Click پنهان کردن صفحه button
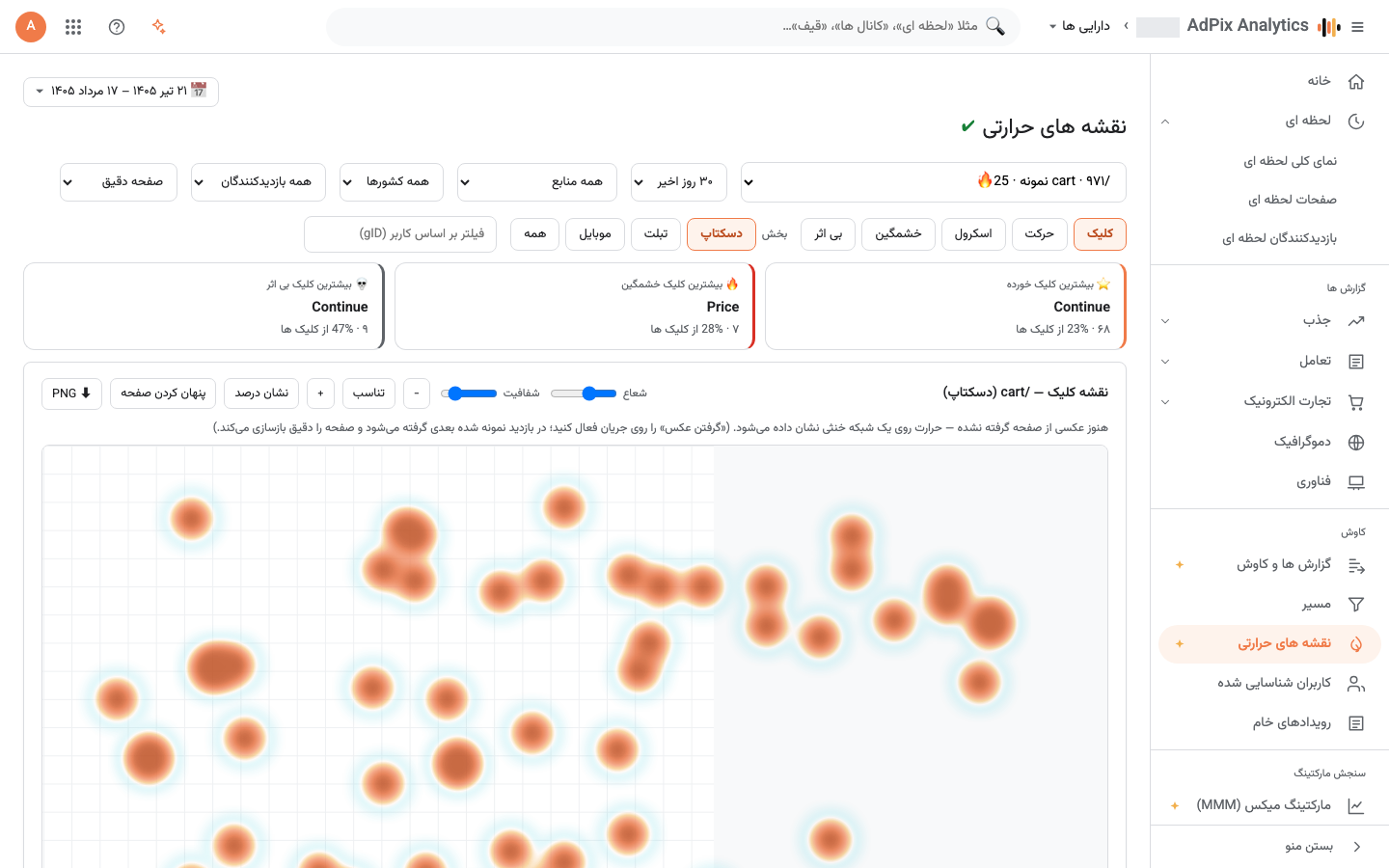This screenshot has width=1389, height=868. (x=163, y=393)
